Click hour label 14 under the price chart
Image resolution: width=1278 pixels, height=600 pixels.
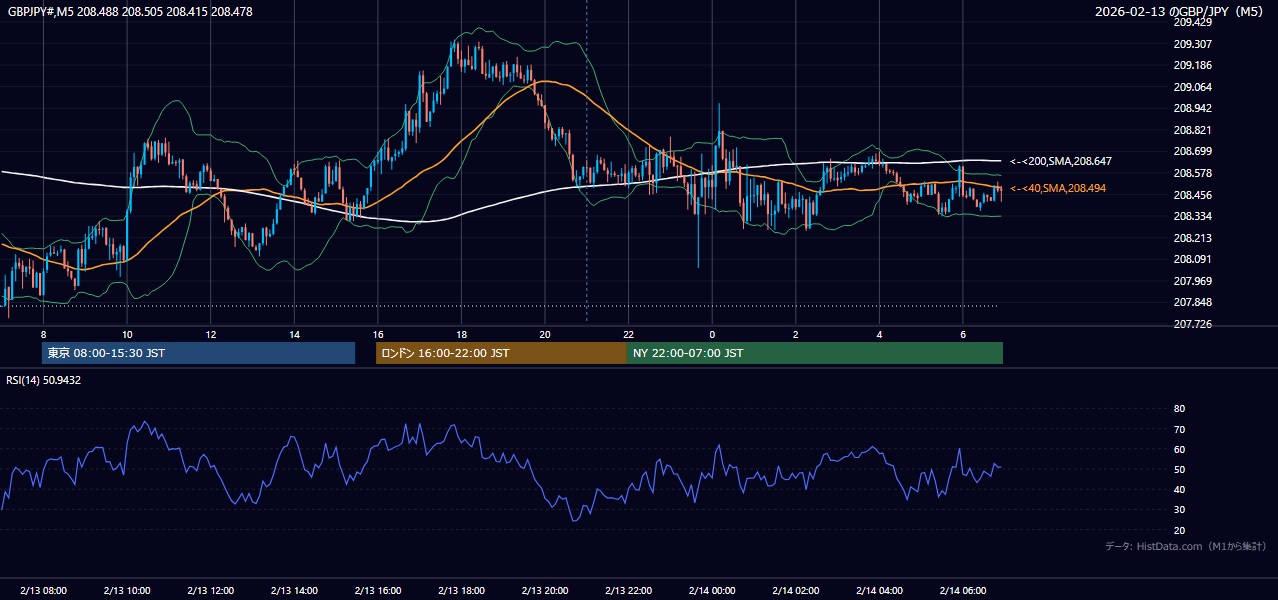294,334
